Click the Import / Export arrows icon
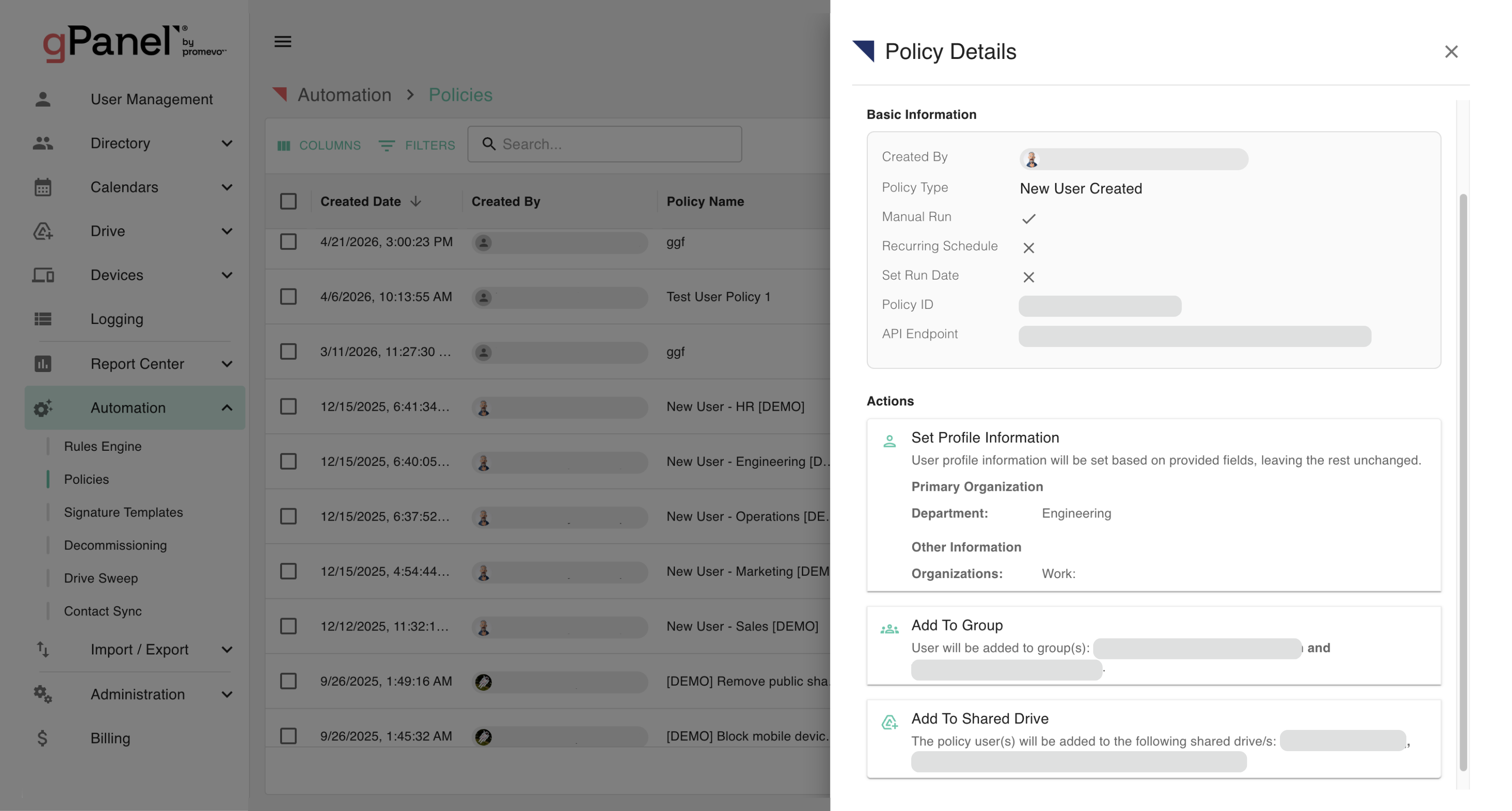Viewport: 1512px width, 811px height. tap(43, 650)
